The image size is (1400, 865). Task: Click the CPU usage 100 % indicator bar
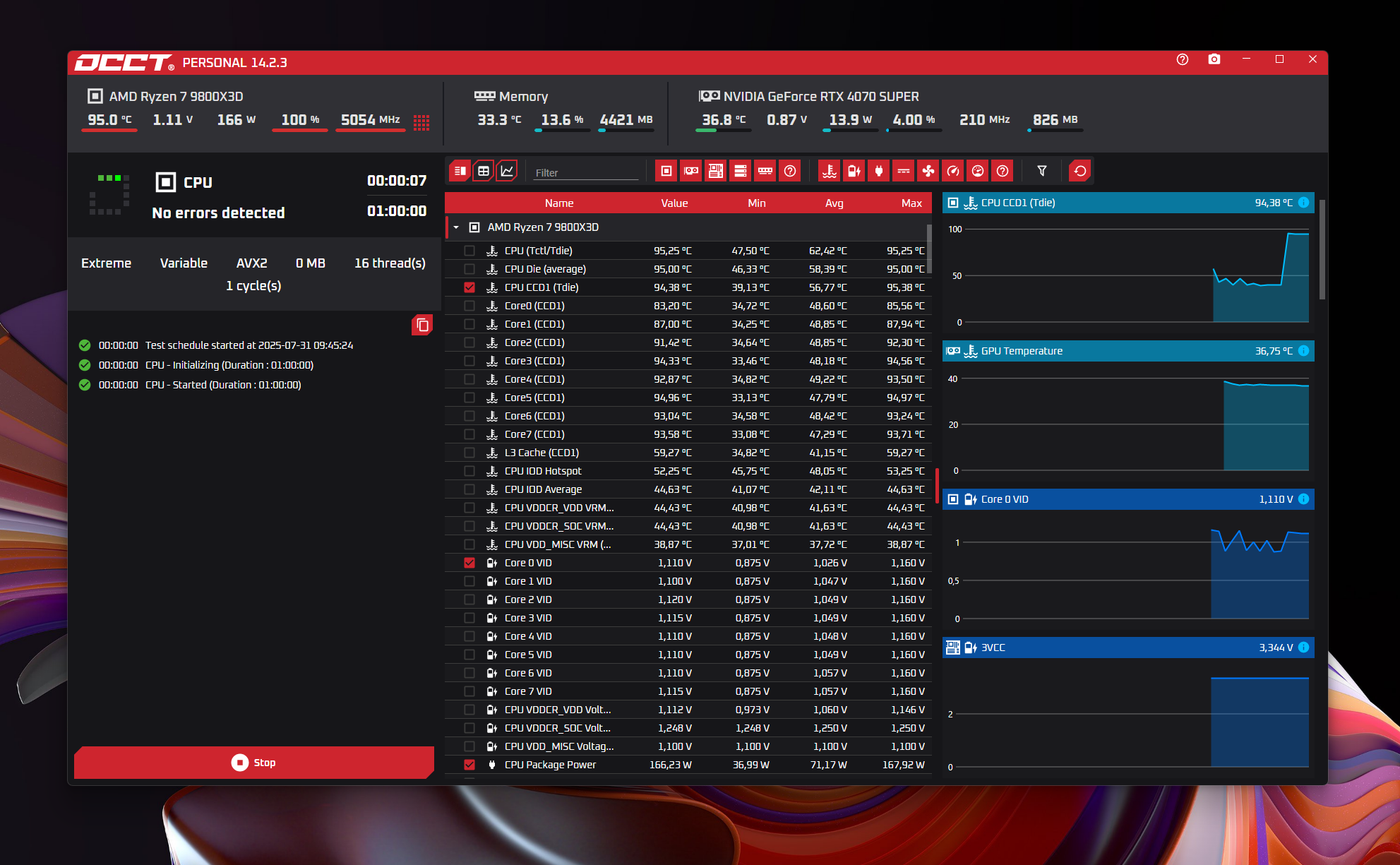(x=300, y=130)
